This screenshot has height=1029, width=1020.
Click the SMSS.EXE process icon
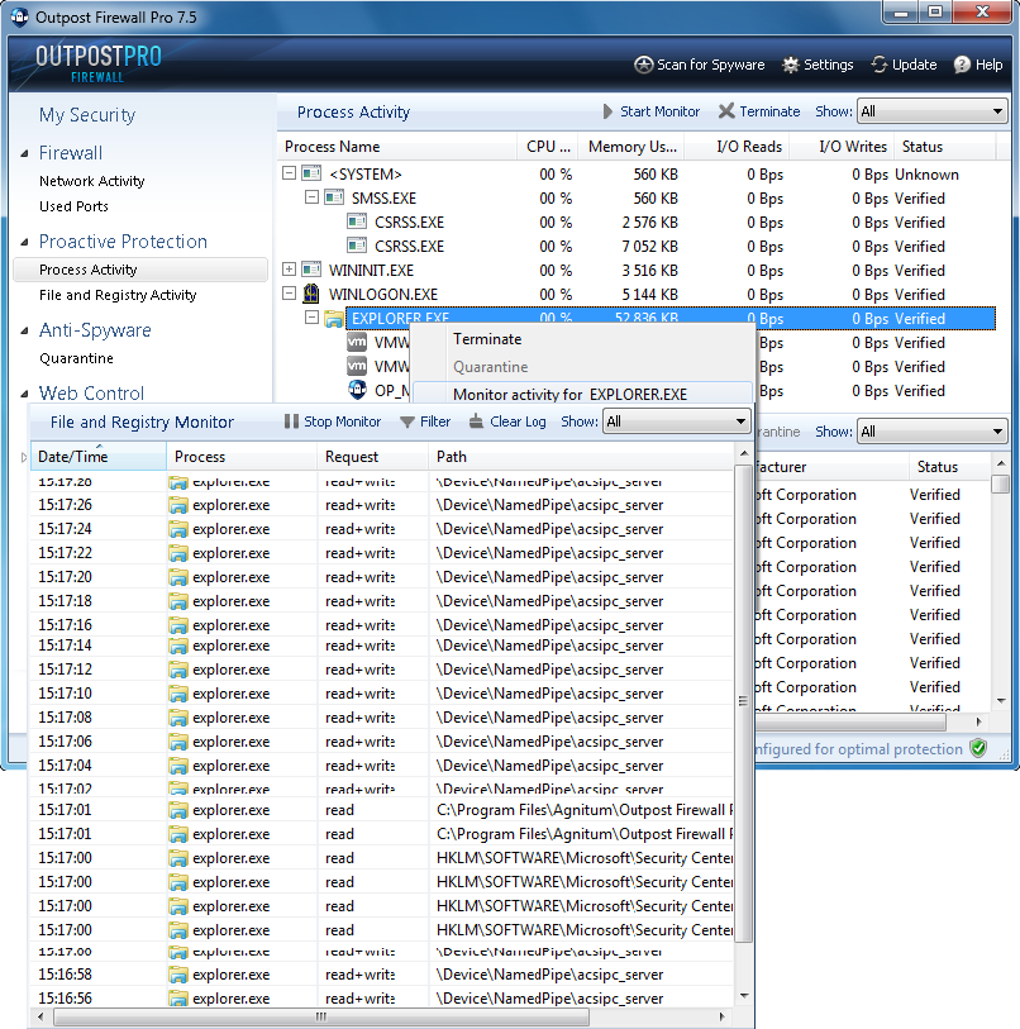(x=334, y=198)
